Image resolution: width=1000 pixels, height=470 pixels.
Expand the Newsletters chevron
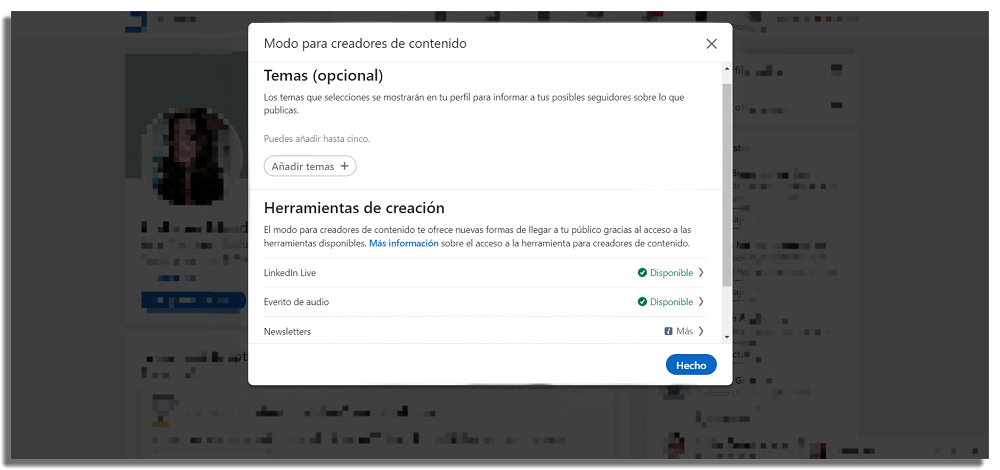pyautogui.click(x=701, y=331)
